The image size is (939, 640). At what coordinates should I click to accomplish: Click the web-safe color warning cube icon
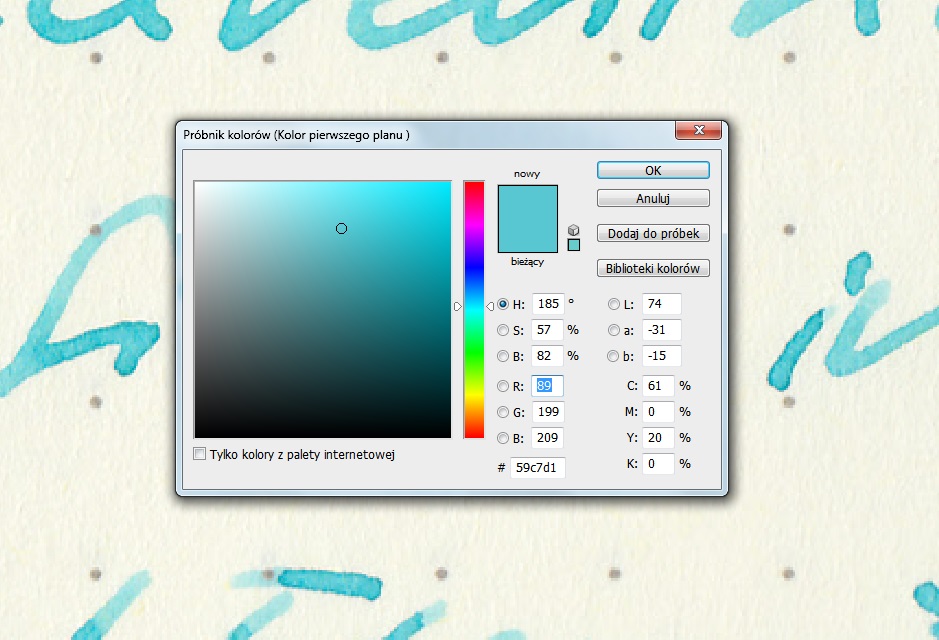tap(573, 229)
